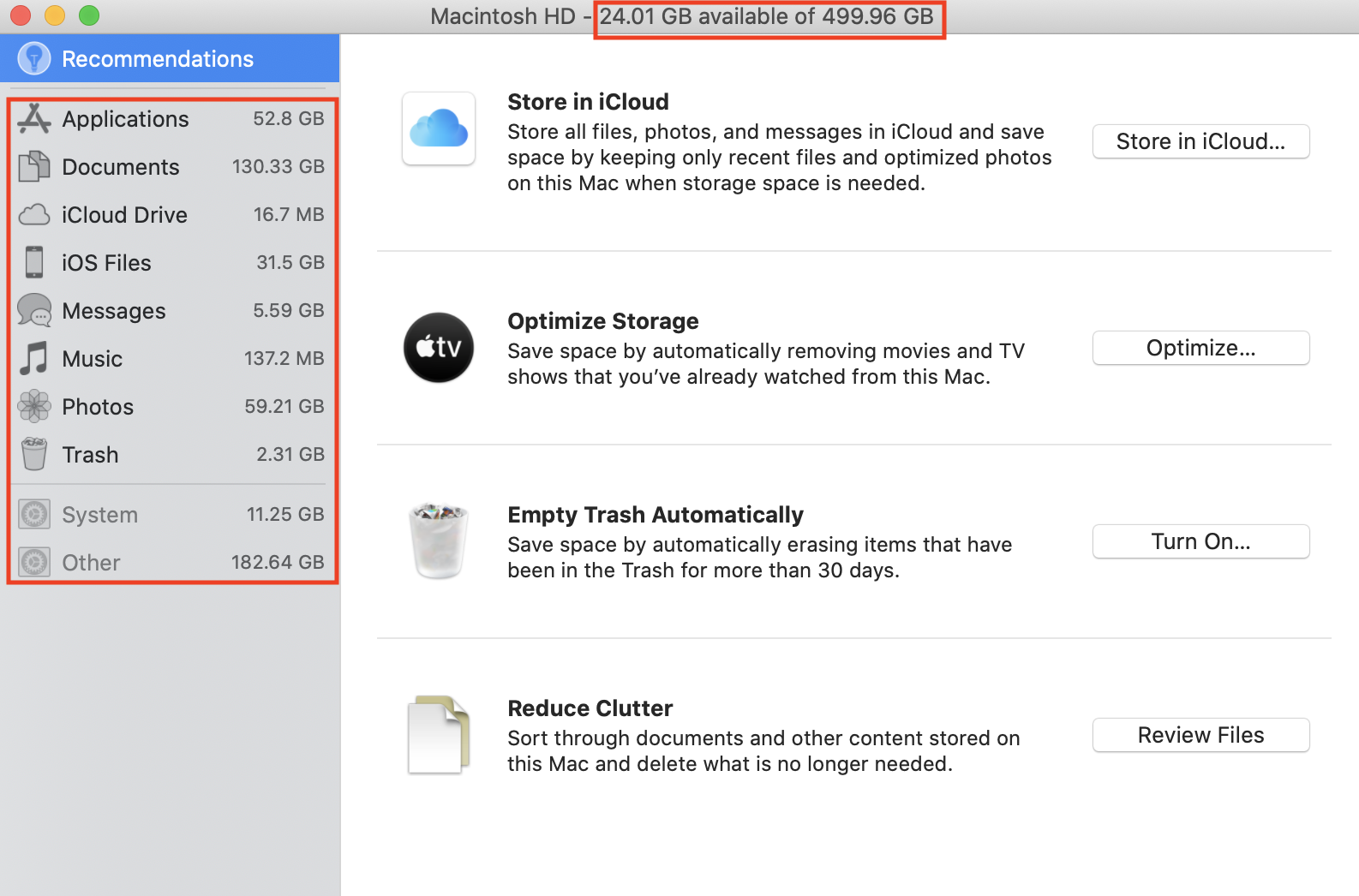Click the System label in the sidebar
This screenshot has width=1359, height=896.
point(99,515)
